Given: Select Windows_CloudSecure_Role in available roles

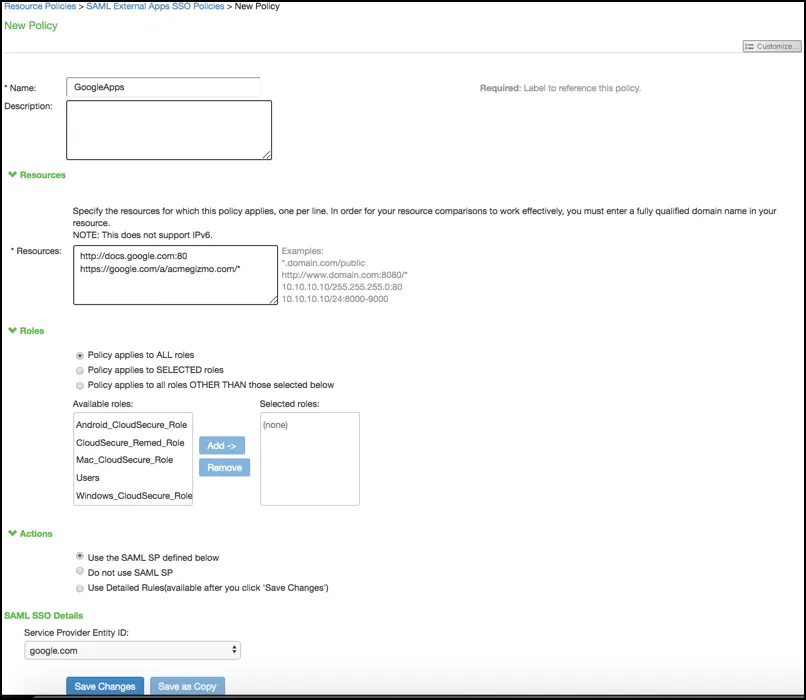Looking at the screenshot, I should 134,495.
